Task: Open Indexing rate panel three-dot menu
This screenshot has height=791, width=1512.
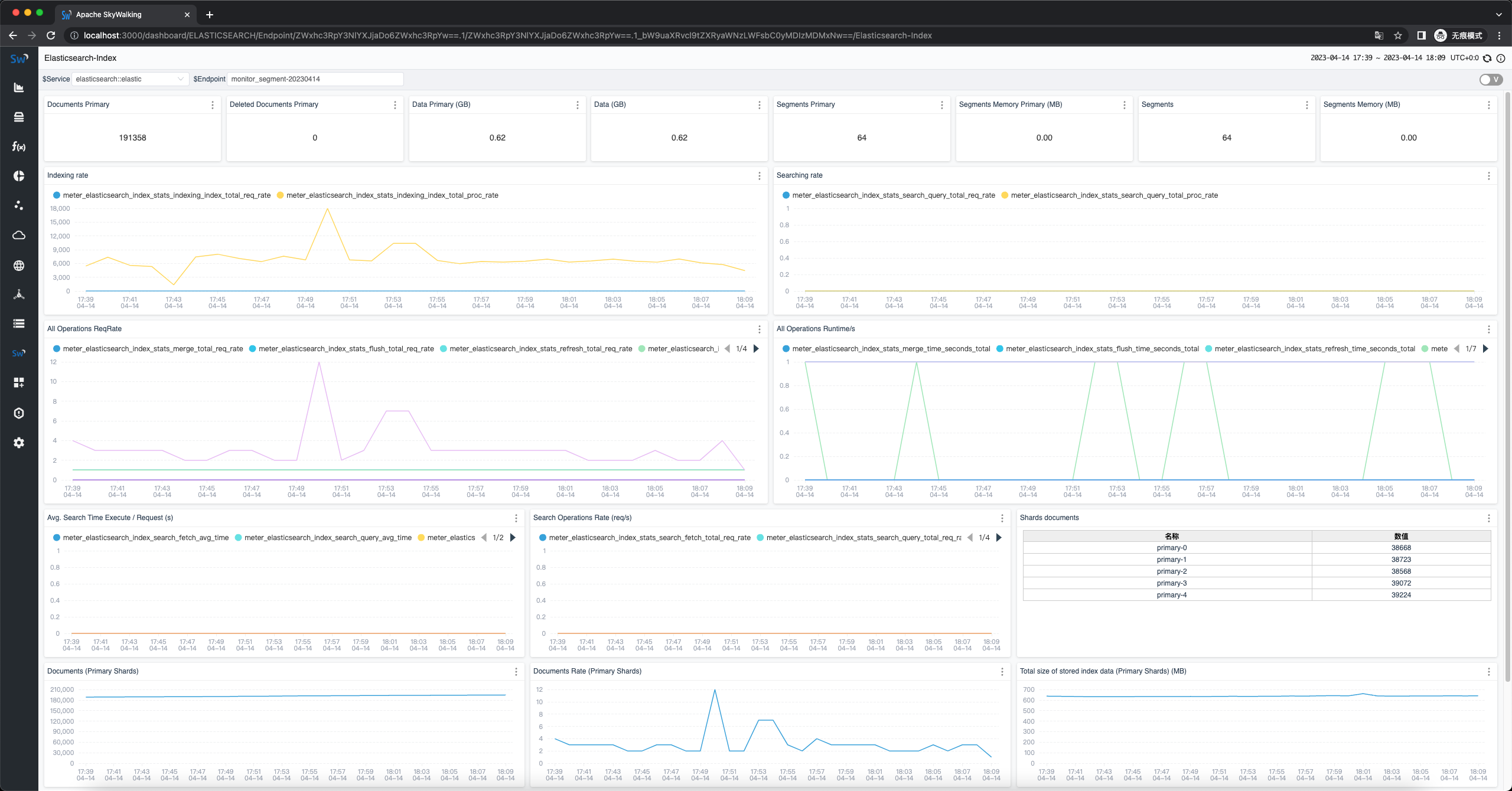Action: (x=759, y=176)
